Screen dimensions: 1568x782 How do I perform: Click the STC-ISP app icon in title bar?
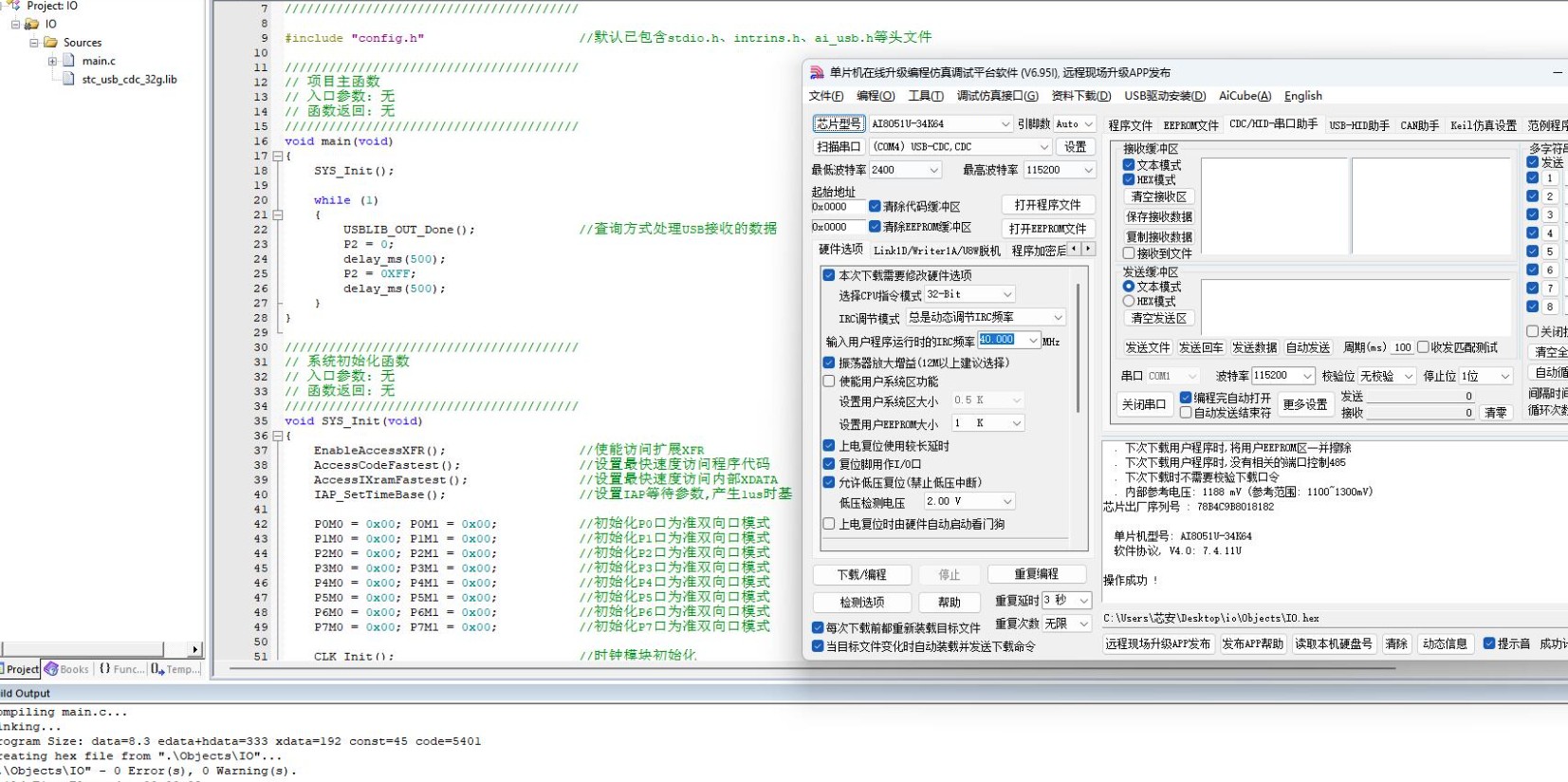[x=817, y=72]
